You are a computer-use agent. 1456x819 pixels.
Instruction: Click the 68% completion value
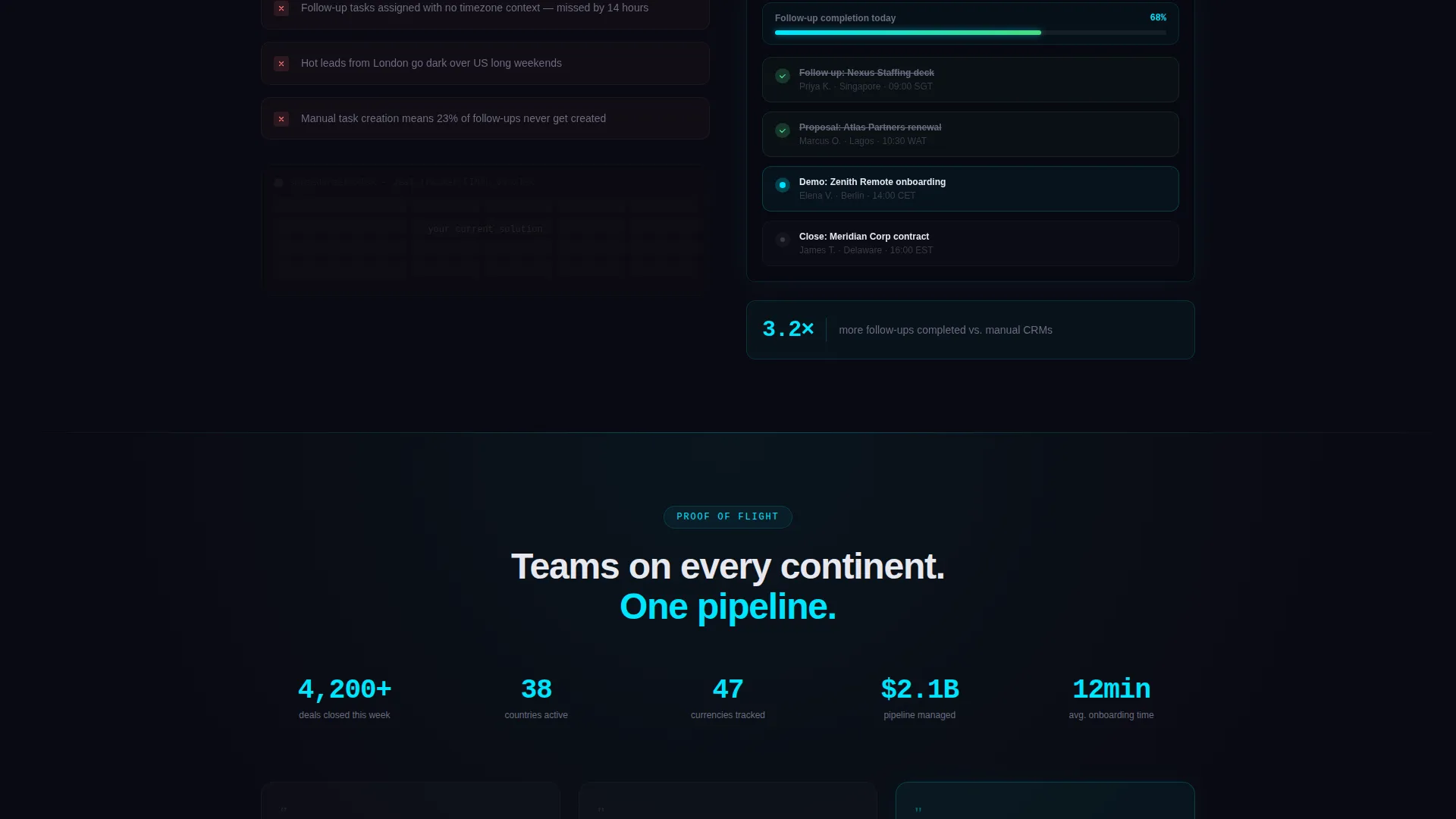(1158, 17)
